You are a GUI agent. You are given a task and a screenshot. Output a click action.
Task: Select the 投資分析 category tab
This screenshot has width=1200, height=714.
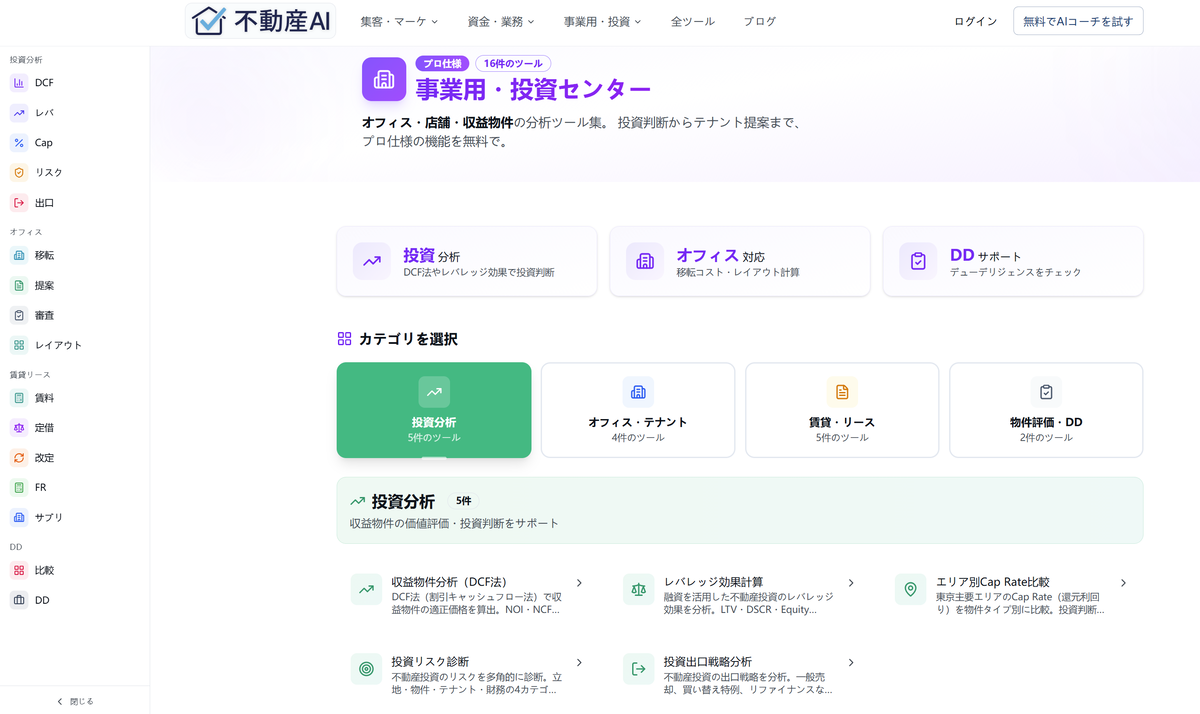(x=434, y=410)
